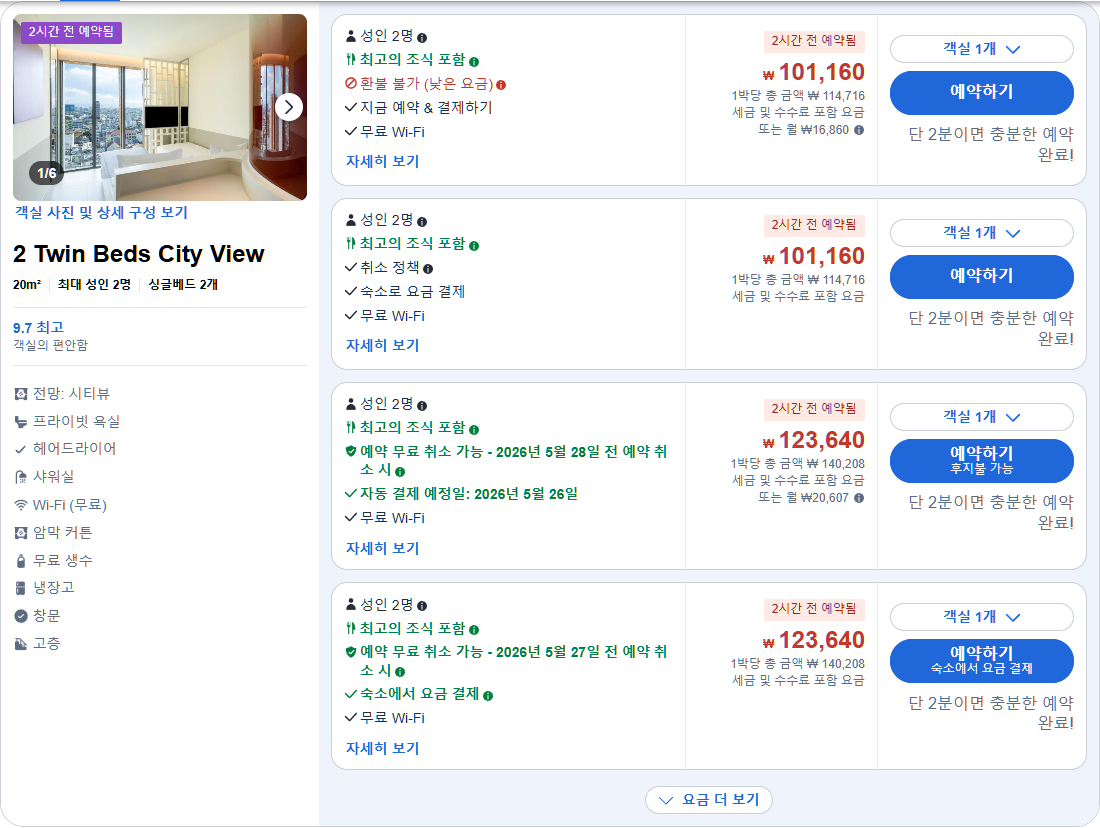This screenshot has height=828, width=1100.
Task: Click the next photo arrow on room image
Action: click(289, 106)
